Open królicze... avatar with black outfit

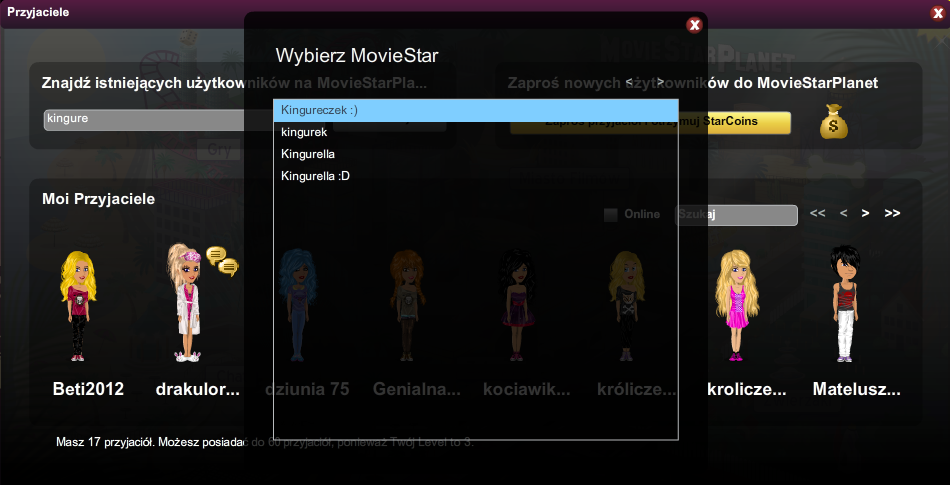point(626,306)
